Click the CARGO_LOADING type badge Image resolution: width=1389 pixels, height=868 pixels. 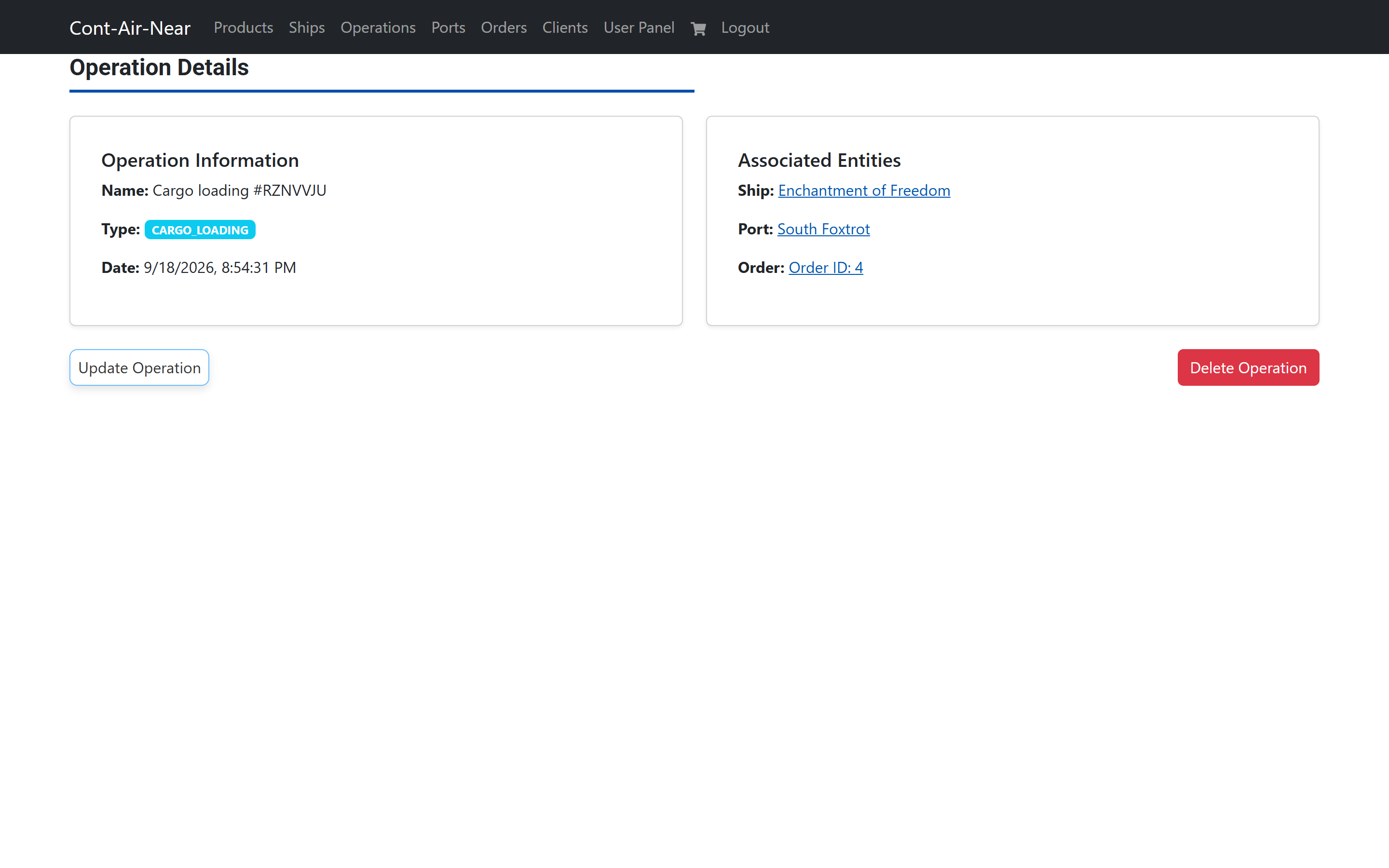pos(200,230)
